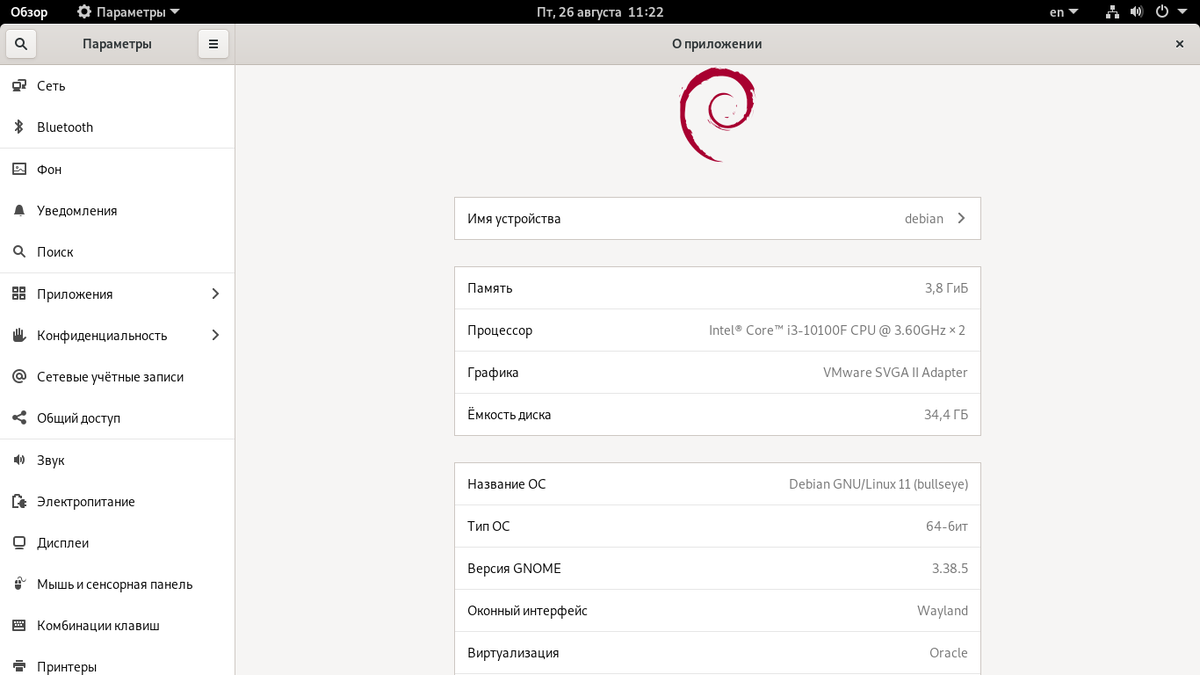The height and width of the screenshot is (675, 1200).
Task: Expand the Конфиденциальность submenu chevron
Action: pyautogui.click(x=215, y=335)
